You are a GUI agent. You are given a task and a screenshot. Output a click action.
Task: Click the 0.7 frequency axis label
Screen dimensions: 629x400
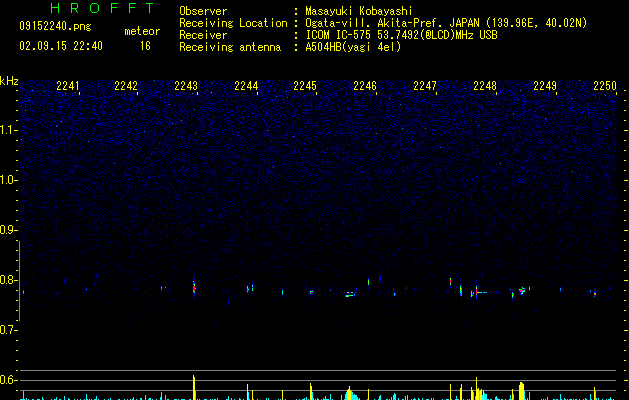pyautogui.click(x=8, y=330)
